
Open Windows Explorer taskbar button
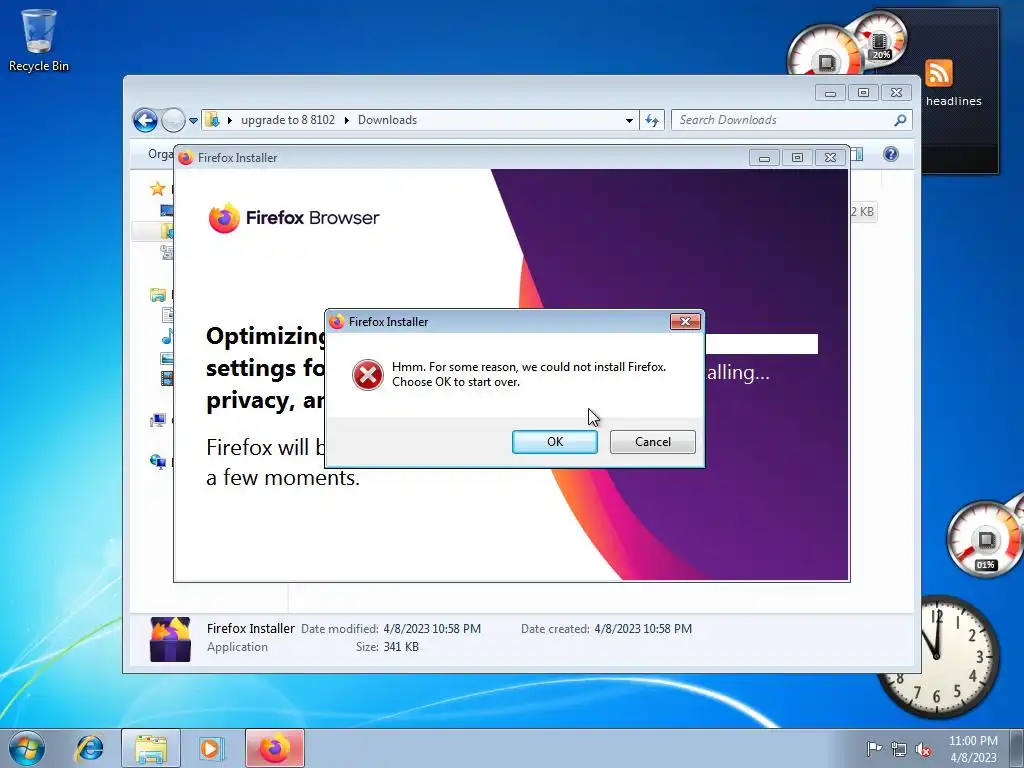tap(151, 748)
